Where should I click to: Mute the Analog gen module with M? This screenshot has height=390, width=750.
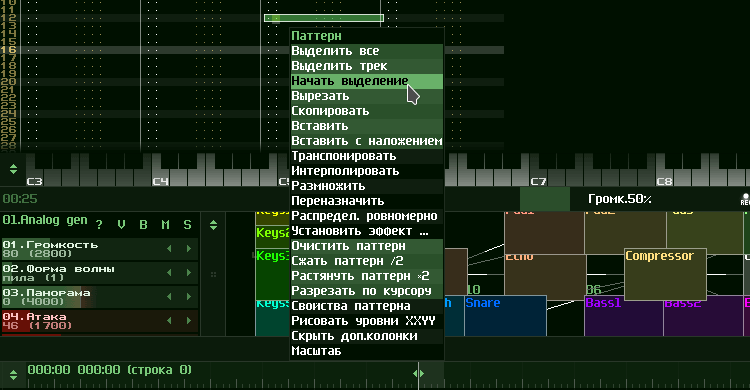pyautogui.click(x=165, y=225)
